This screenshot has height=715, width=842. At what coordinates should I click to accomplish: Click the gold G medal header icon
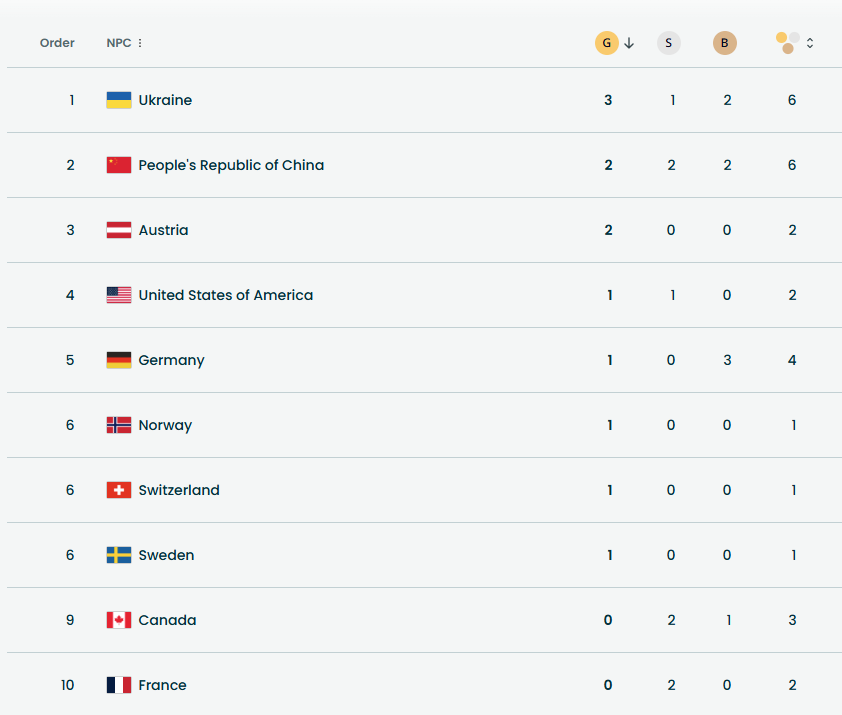607,43
